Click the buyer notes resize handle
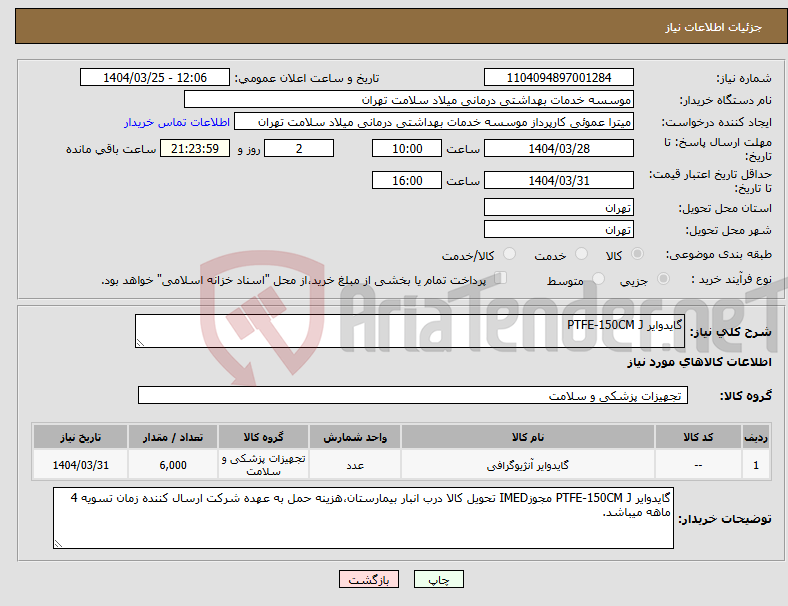 tap(58, 544)
